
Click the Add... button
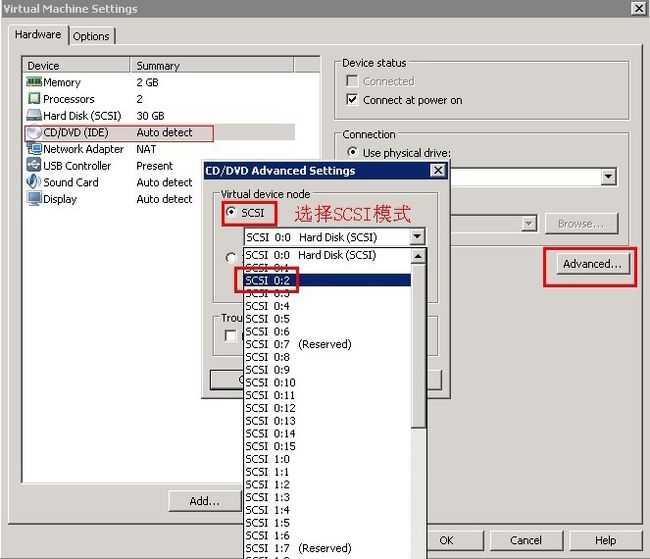pyautogui.click(x=205, y=501)
